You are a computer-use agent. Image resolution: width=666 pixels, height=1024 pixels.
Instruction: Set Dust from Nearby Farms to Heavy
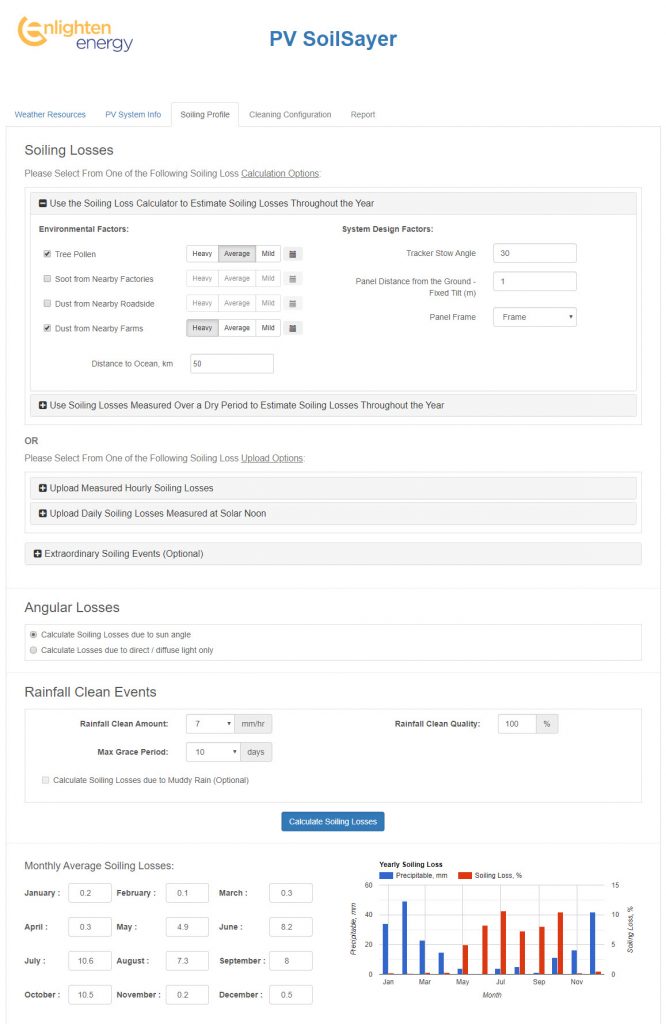coord(202,328)
